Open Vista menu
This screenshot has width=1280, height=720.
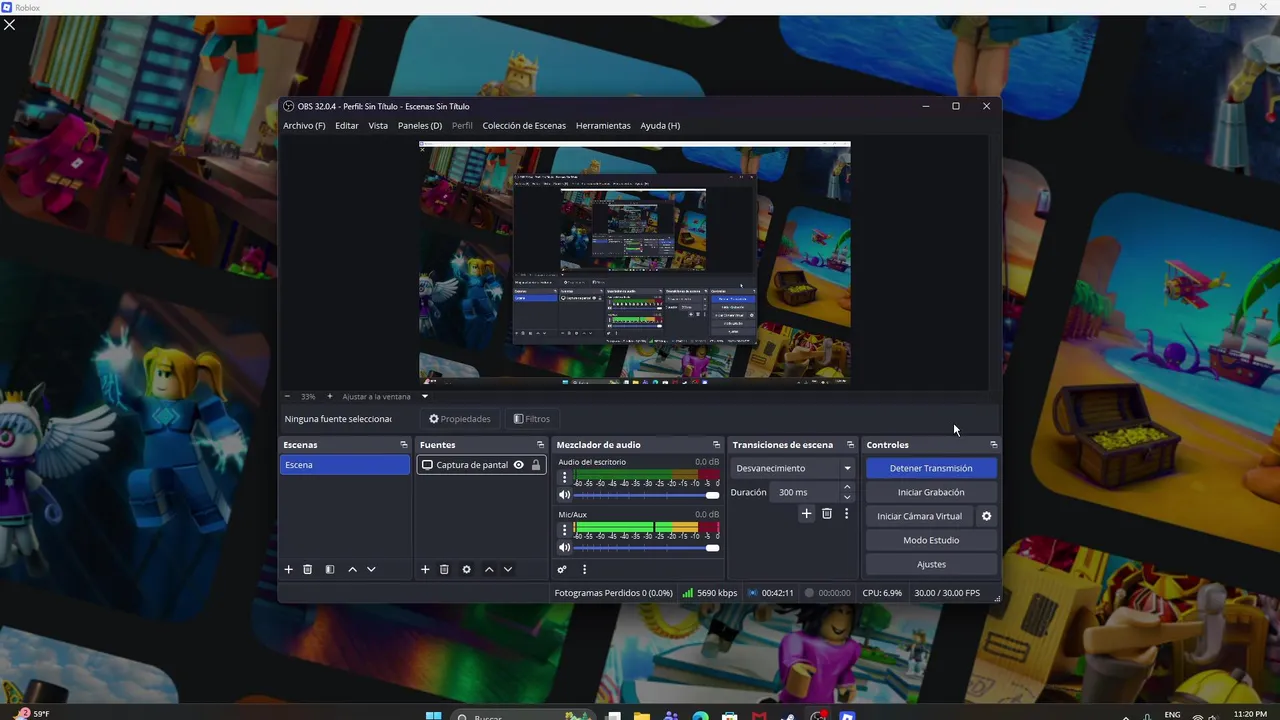[x=378, y=126]
